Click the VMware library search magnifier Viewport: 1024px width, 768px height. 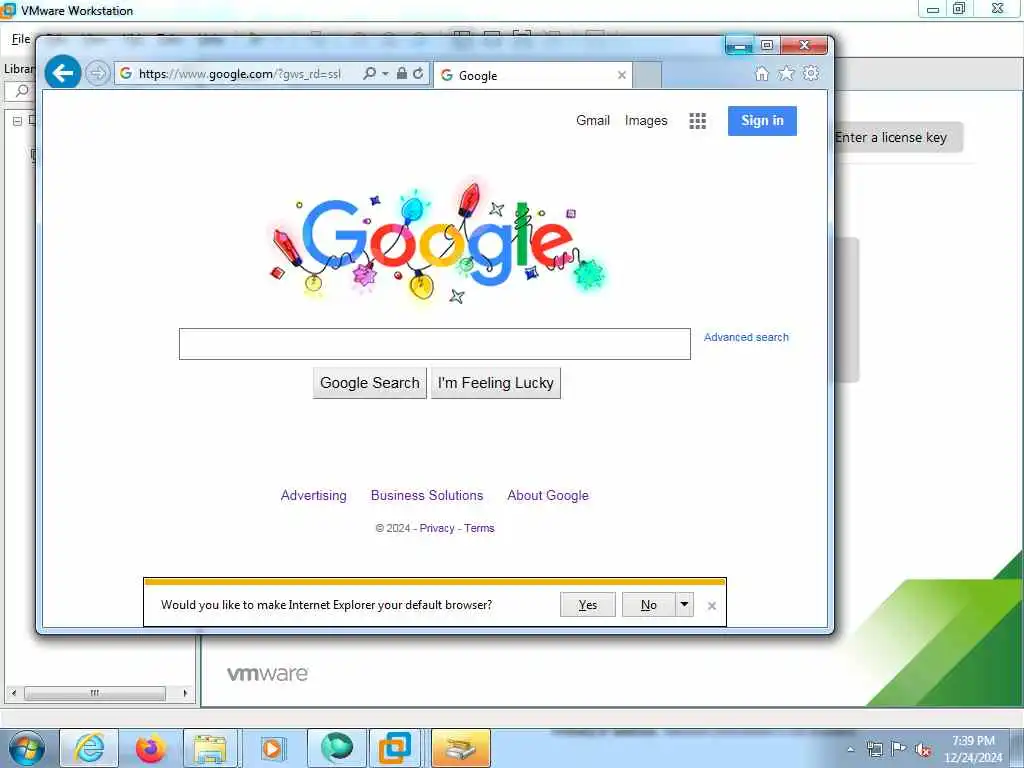click(x=22, y=91)
